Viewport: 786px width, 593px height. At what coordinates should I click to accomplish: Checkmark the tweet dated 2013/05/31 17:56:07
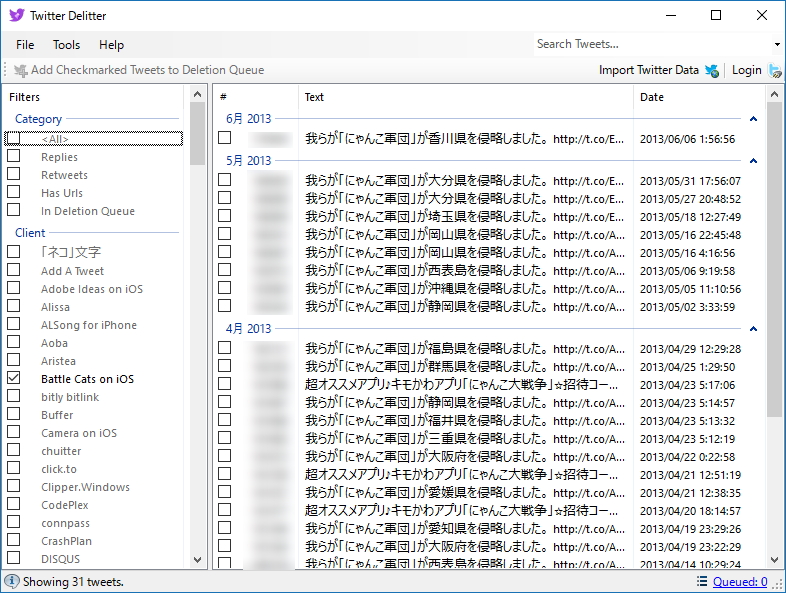point(225,180)
